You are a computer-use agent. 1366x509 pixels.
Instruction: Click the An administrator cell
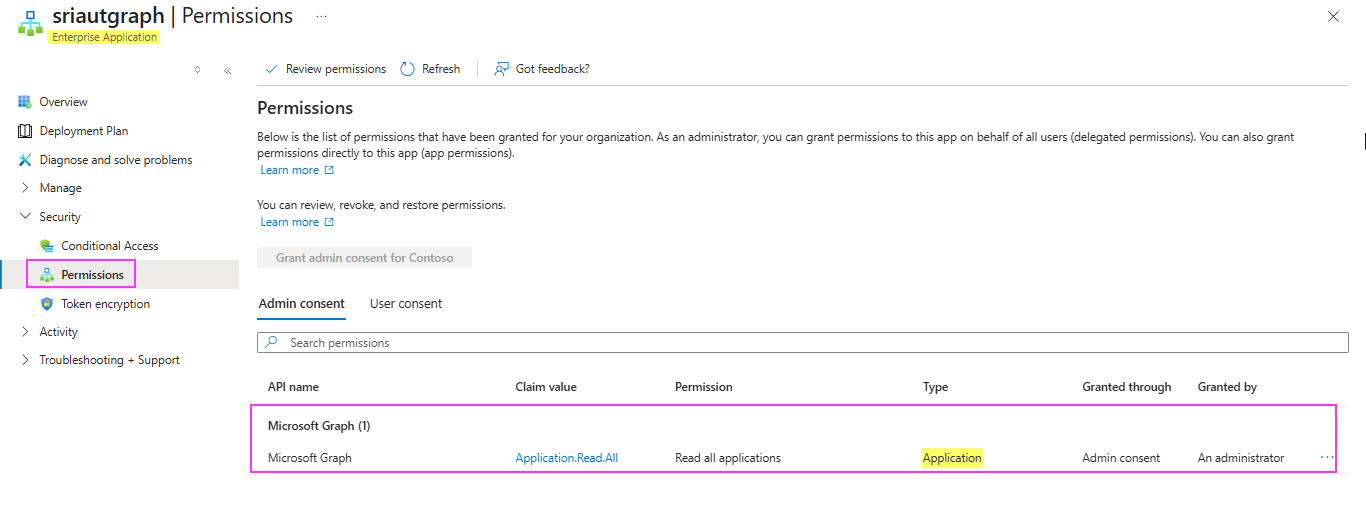(1241, 458)
